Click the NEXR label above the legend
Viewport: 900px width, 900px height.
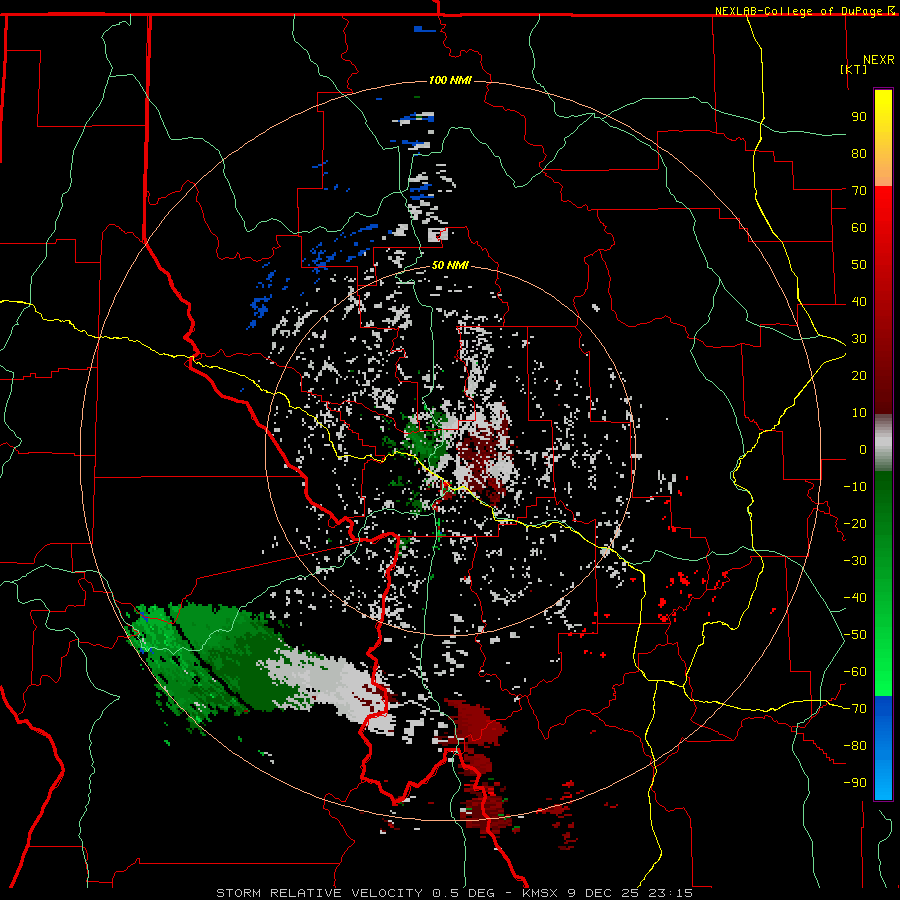click(x=879, y=60)
